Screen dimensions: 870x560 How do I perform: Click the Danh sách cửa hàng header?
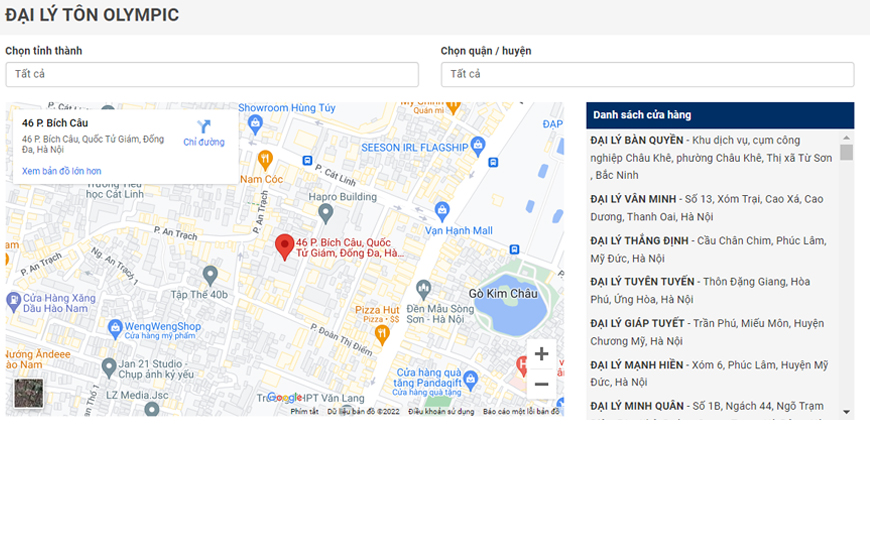[720, 115]
